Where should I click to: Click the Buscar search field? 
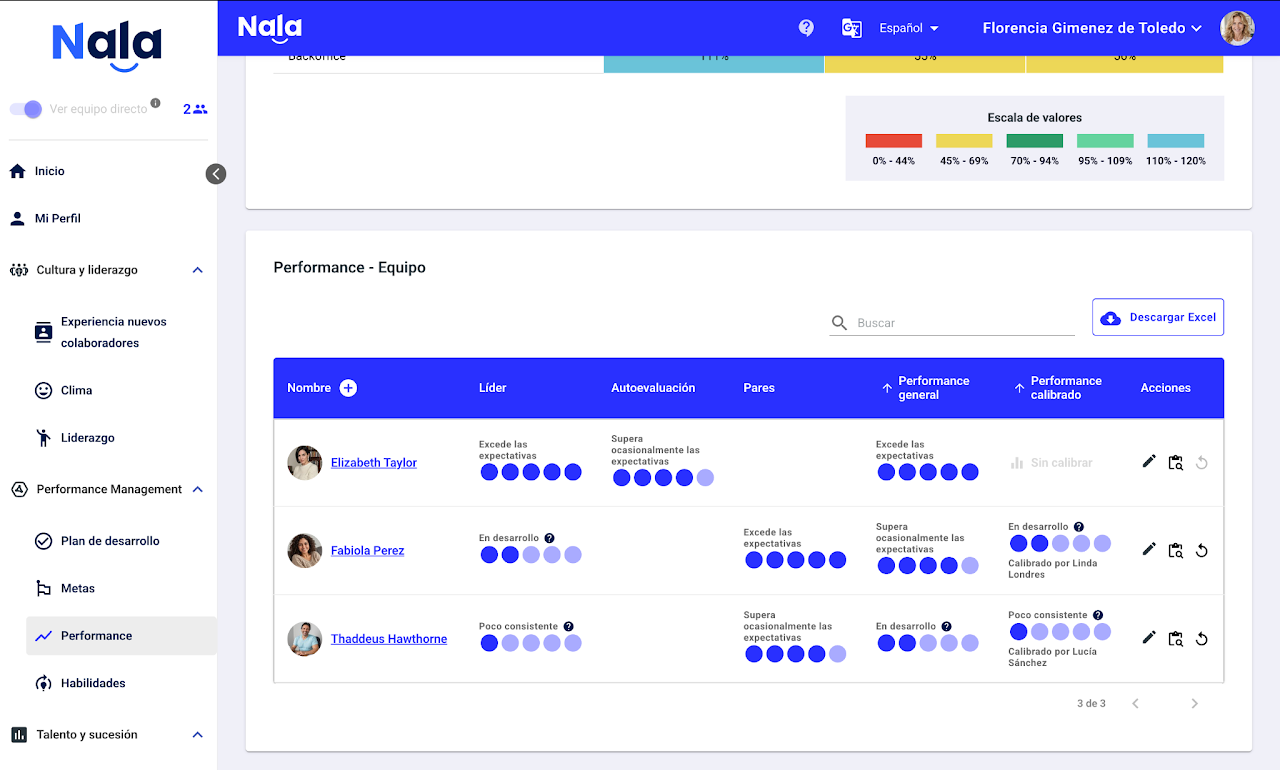tap(960, 323)
